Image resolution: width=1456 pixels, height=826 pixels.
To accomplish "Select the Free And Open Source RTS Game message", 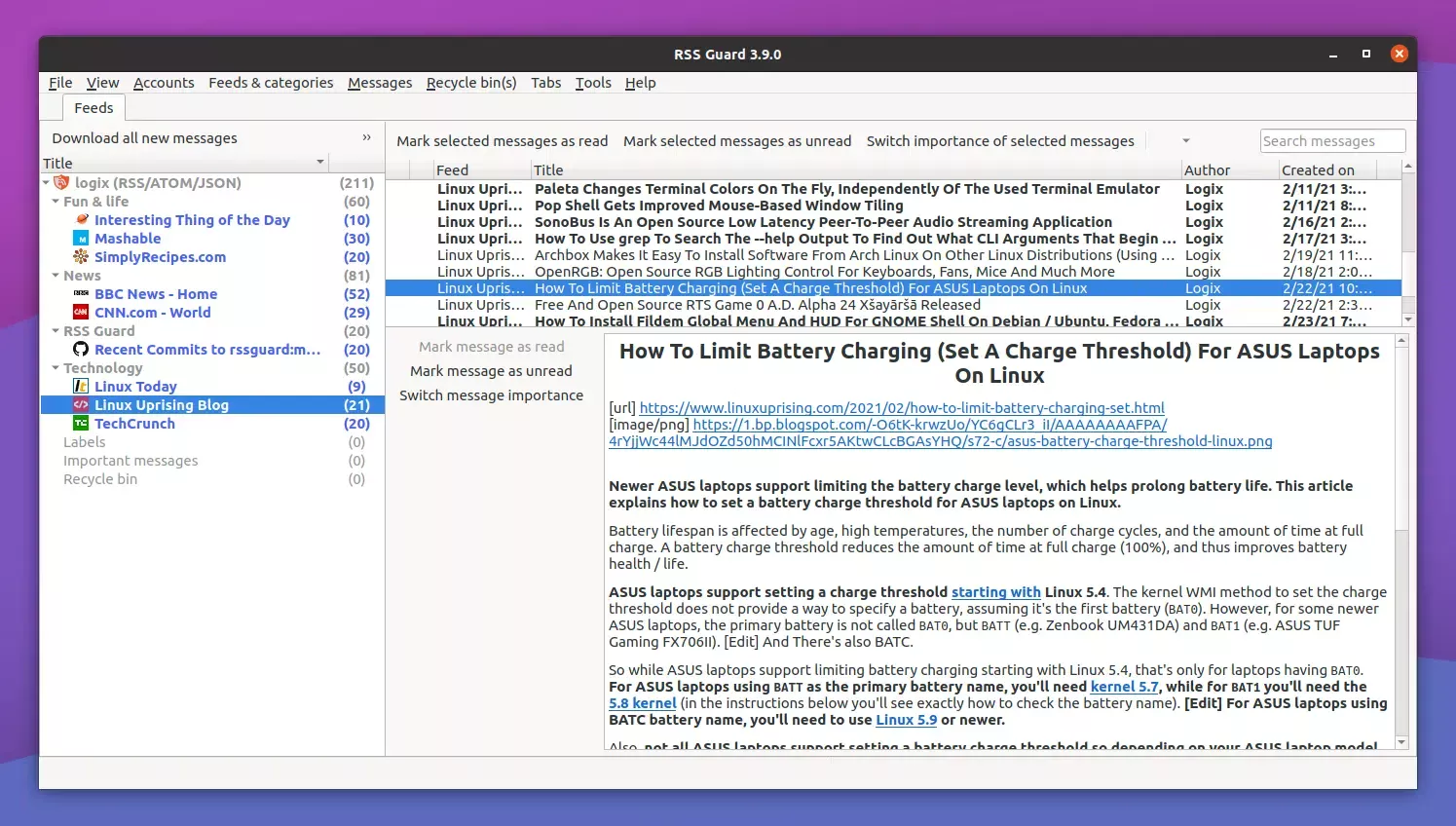I will (757, 305).
